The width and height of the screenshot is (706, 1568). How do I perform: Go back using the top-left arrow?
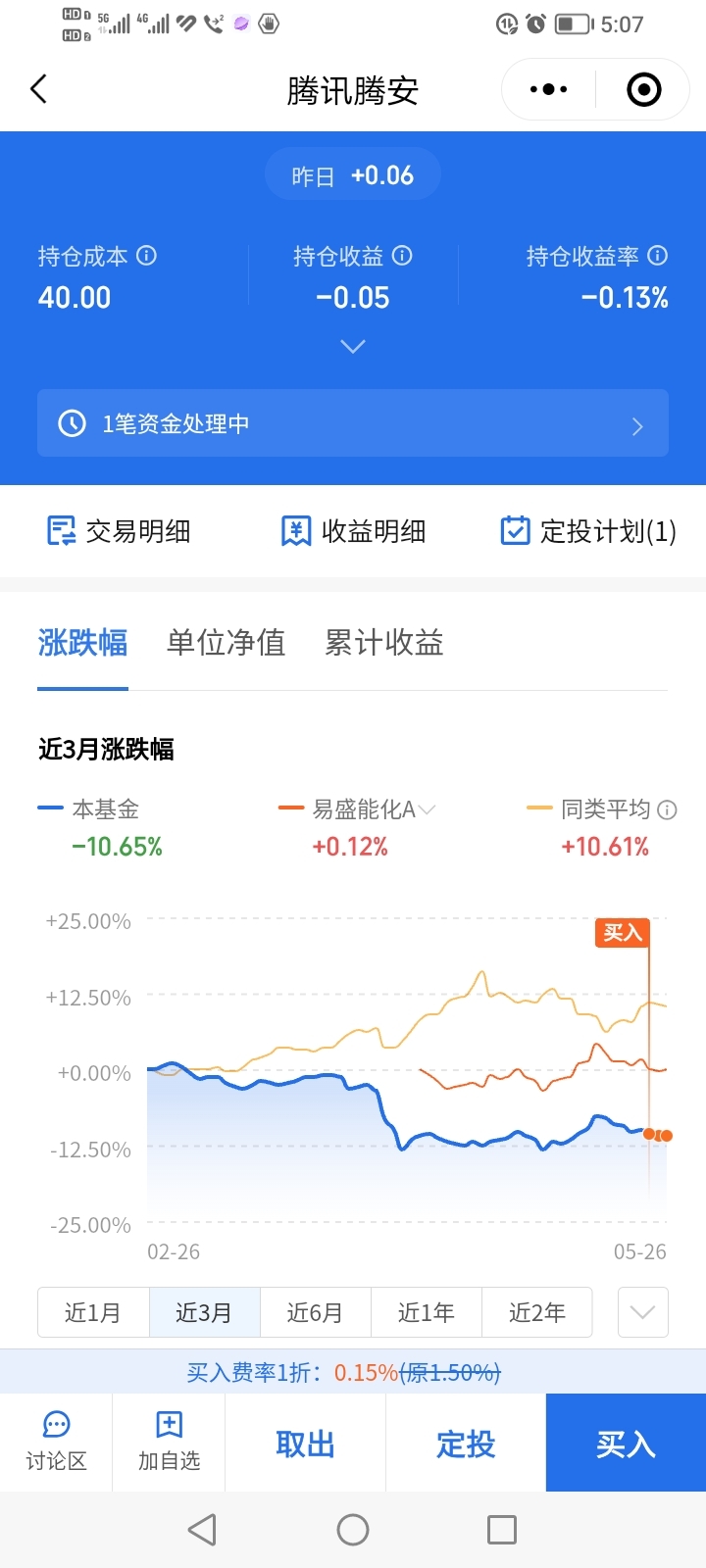(39, 89)
